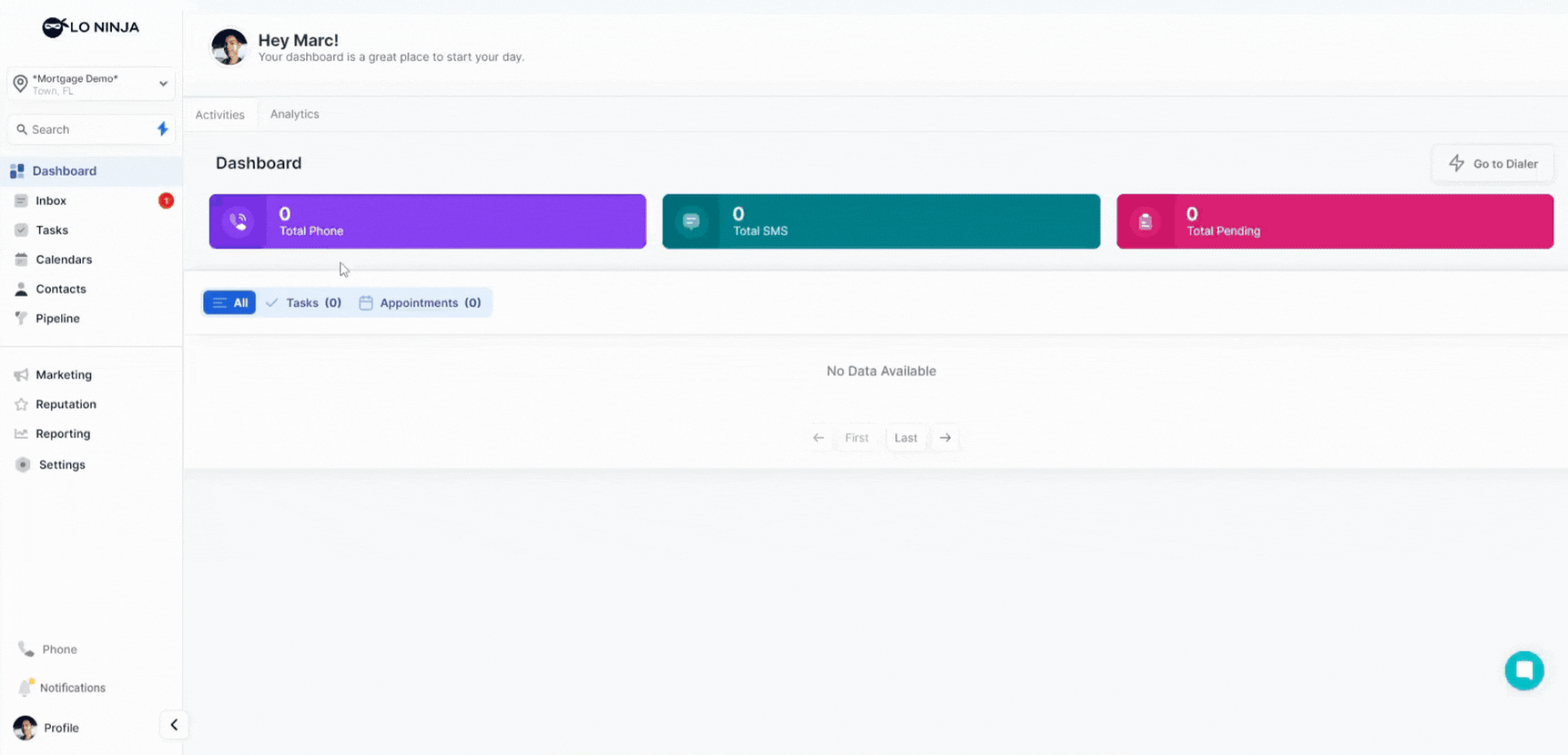Click the Reporting chart icon
This screenshot has width=1568, height=755.
(x=21, y=434)
